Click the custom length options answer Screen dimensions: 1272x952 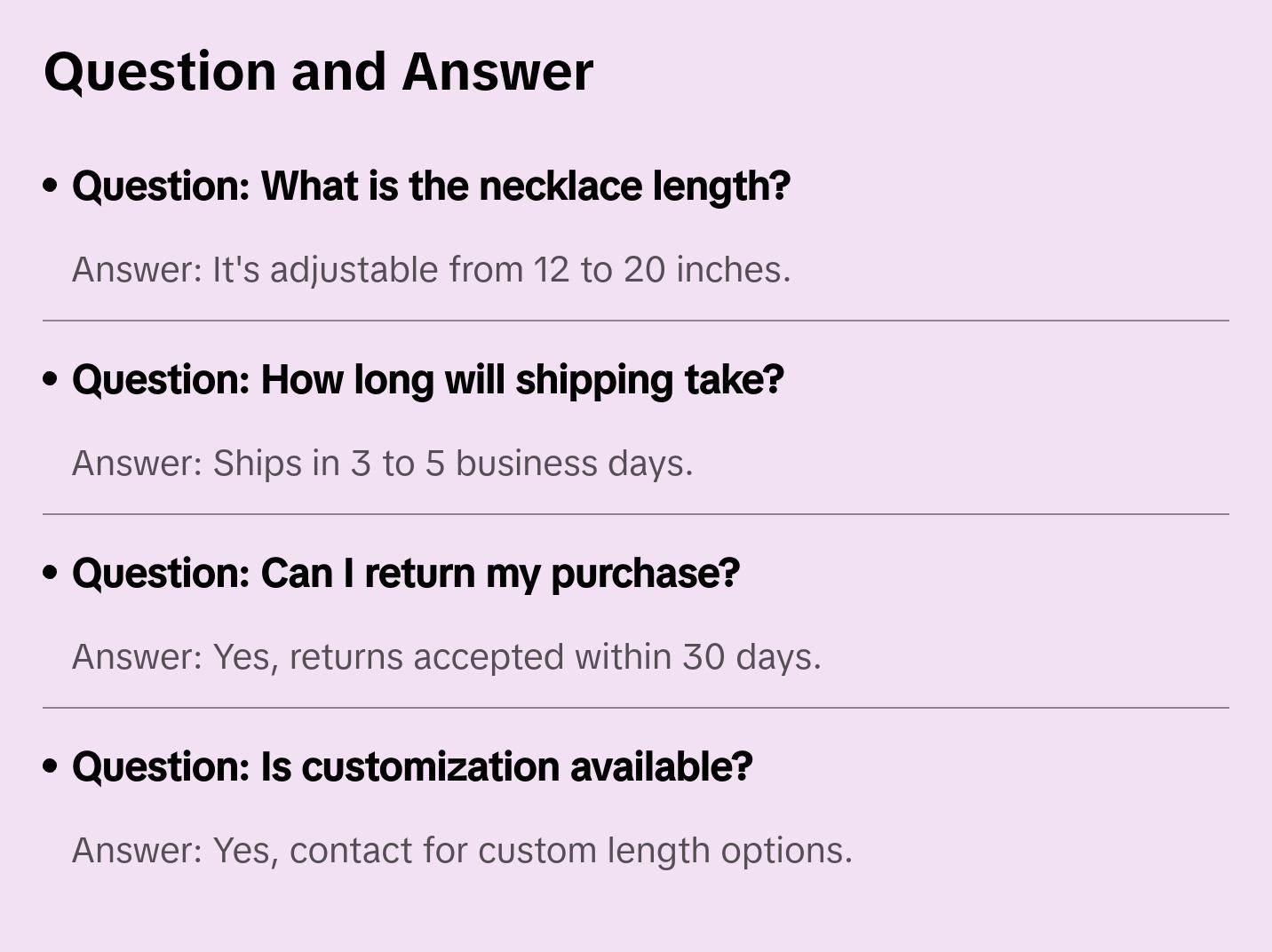[x=462, y=851]
